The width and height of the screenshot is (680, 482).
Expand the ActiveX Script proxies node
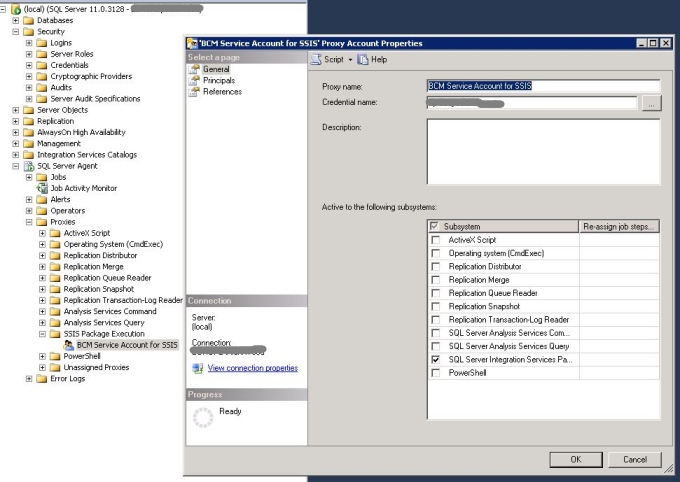click(x=42, y=233)
